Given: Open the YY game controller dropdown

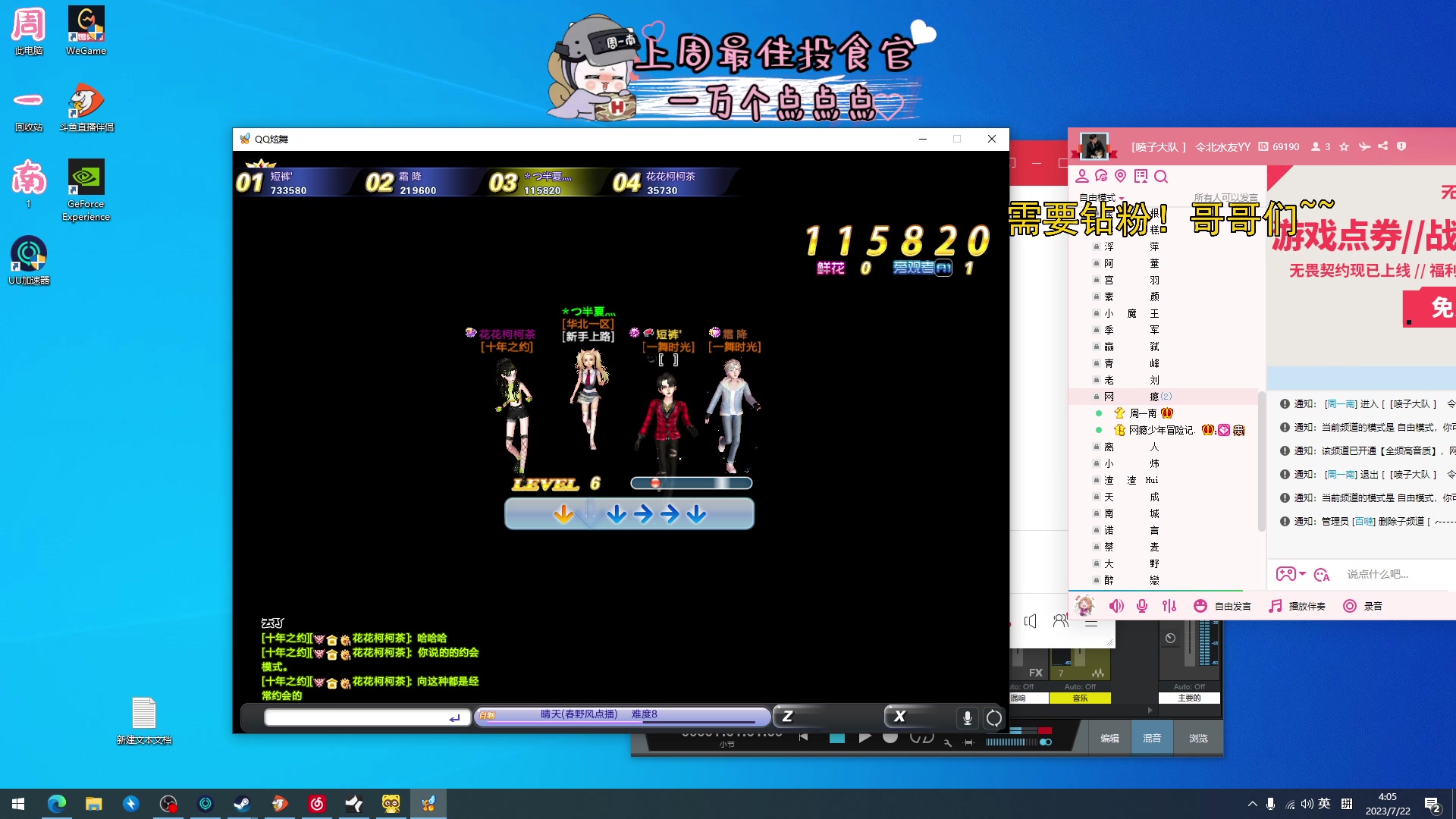Looking at the screenshot, I should click(1291, 574).
